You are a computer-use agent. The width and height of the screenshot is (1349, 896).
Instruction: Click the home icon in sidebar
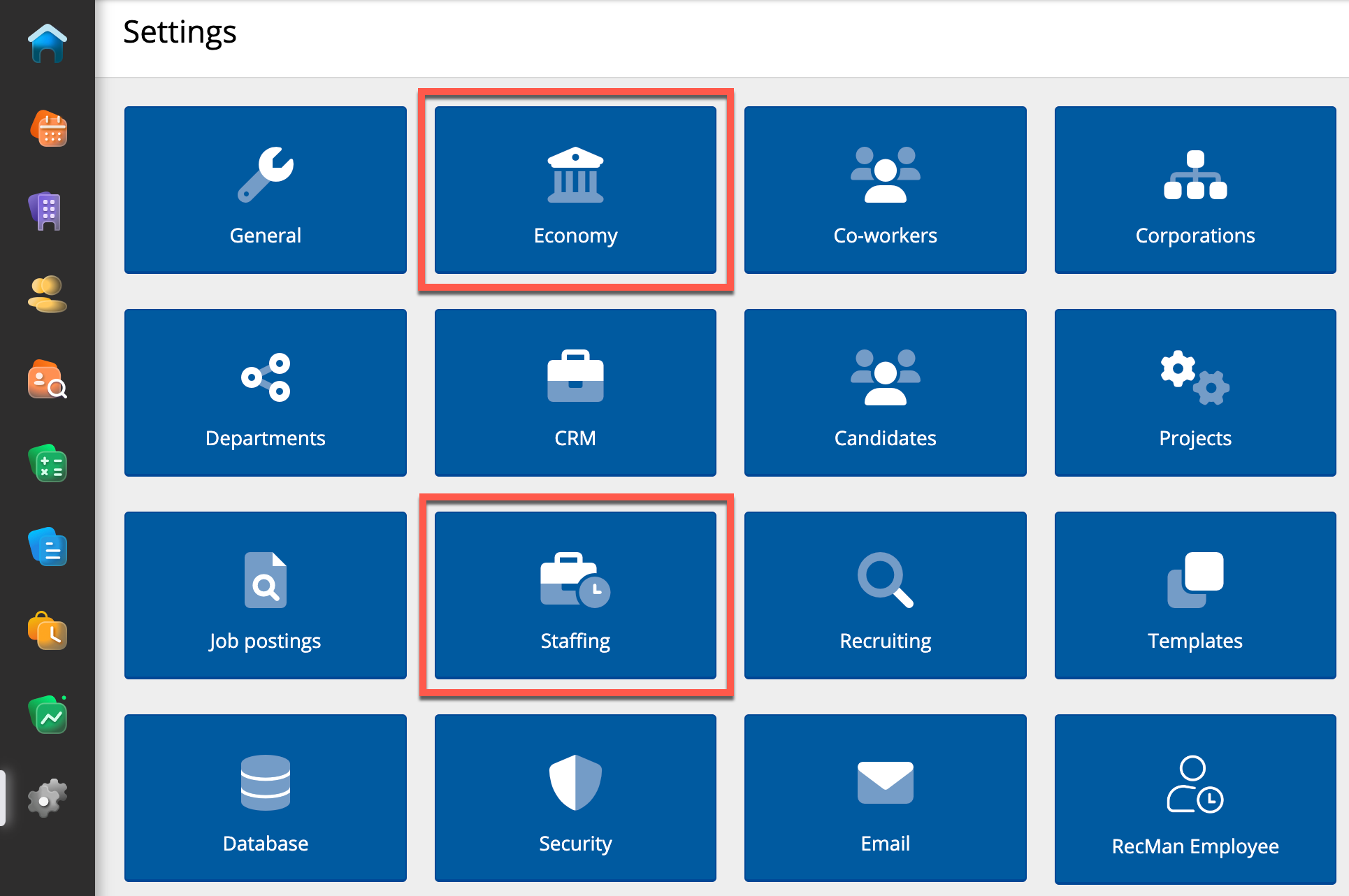tap(48, 44)
